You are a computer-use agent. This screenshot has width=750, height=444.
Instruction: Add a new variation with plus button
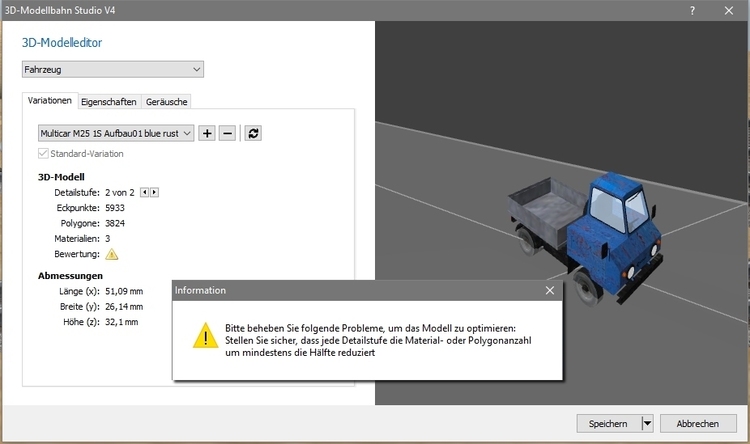(x=207, y=133)
